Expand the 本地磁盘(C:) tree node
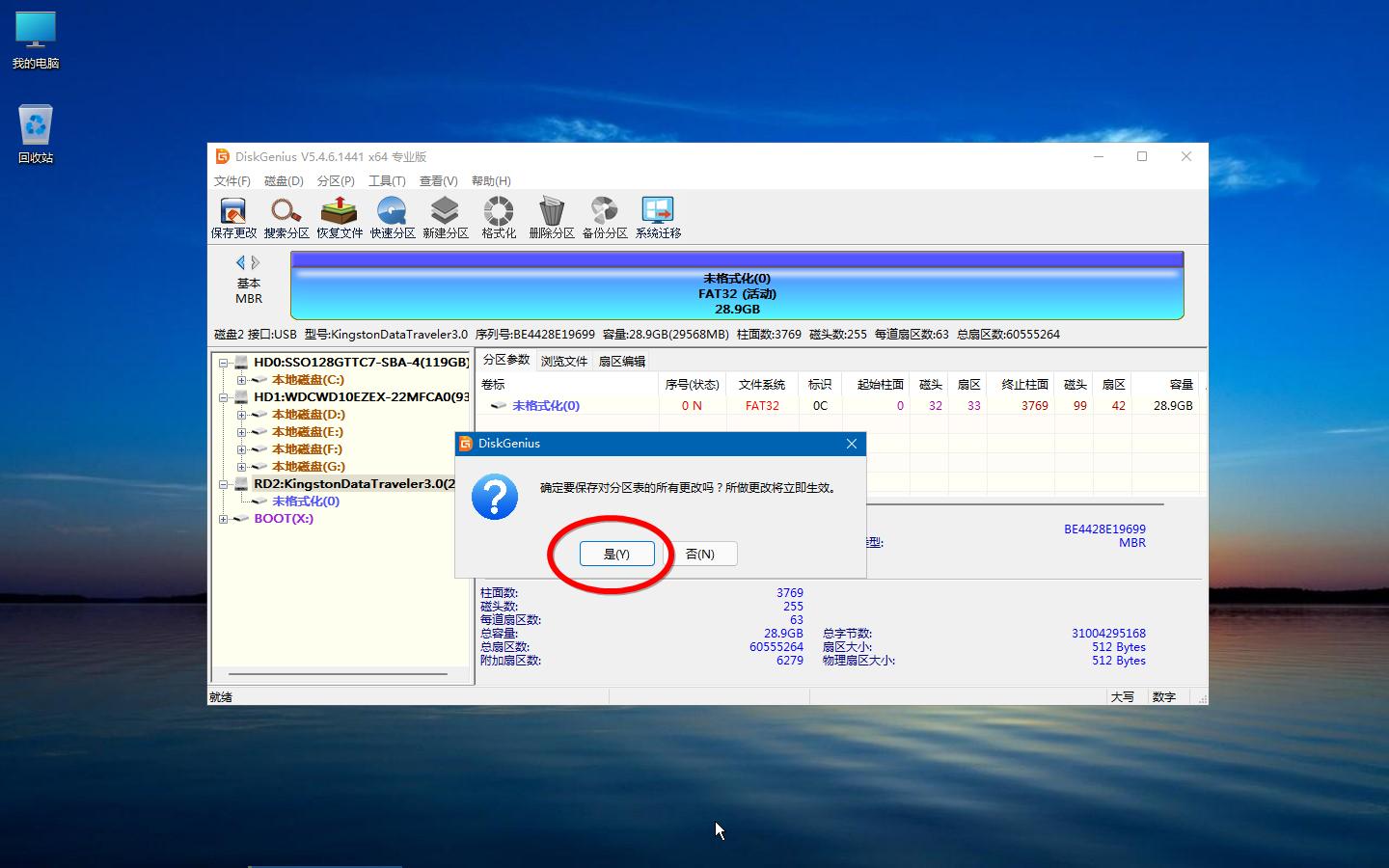The height and width of the screenshot is (868, 1389). [x=242, y=380]
